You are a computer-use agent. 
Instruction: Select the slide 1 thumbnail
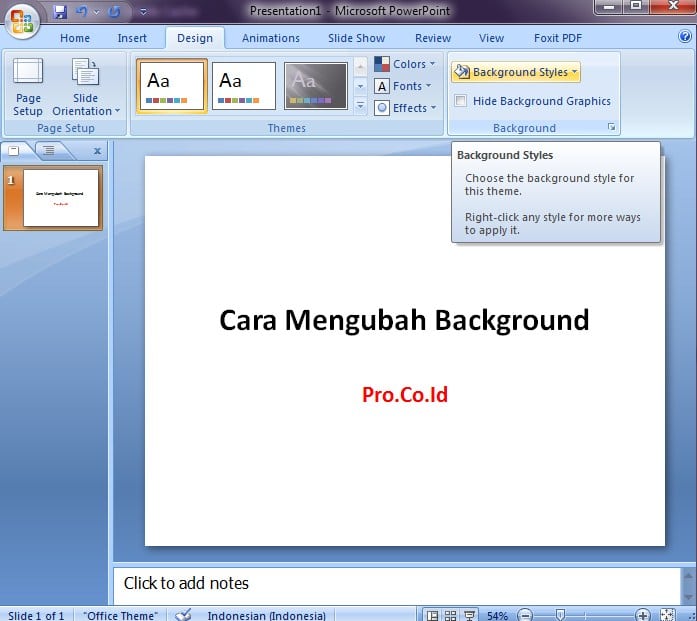tap(53, 198)
